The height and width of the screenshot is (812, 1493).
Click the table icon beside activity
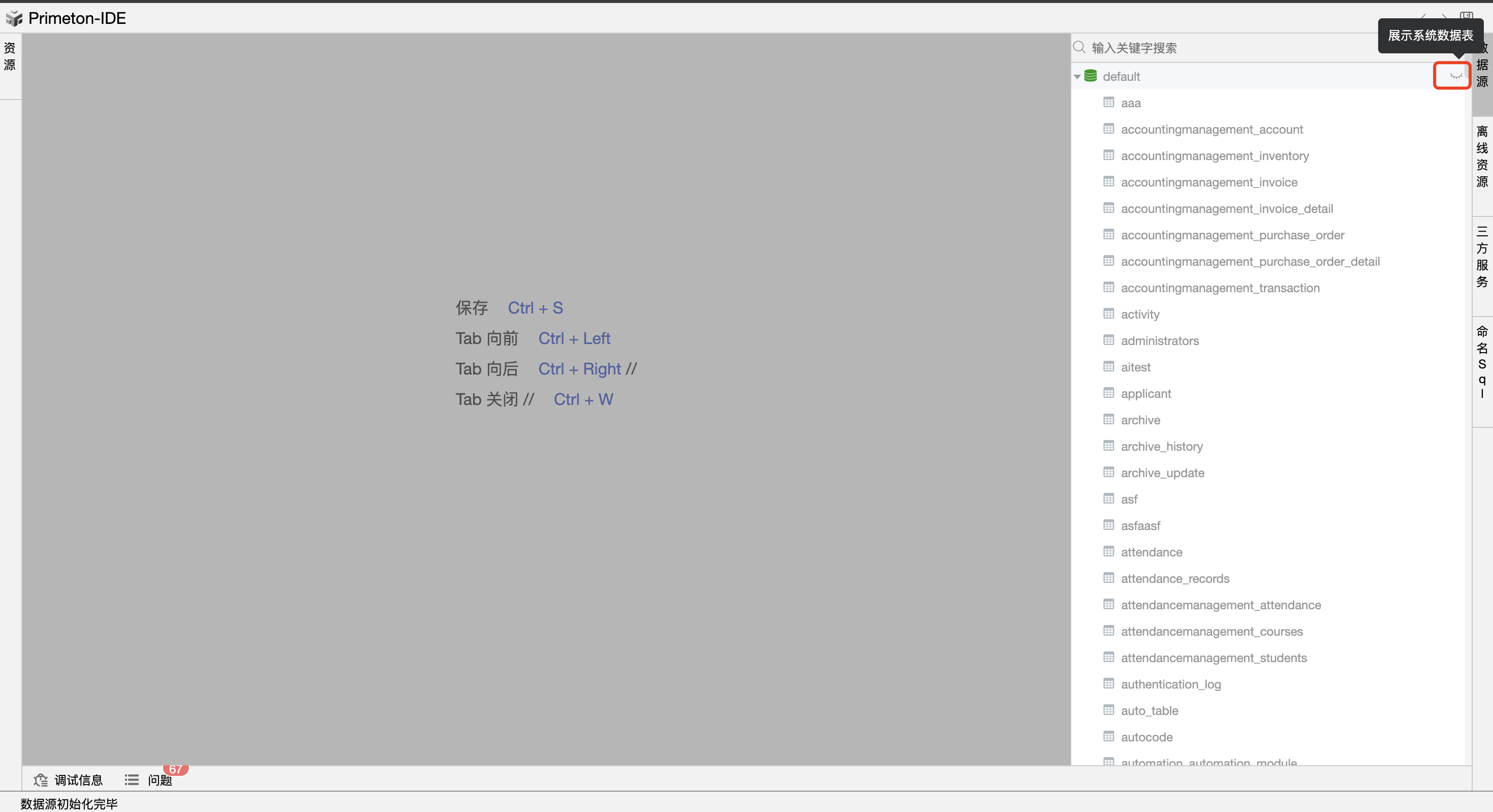tap(1109, 314)
